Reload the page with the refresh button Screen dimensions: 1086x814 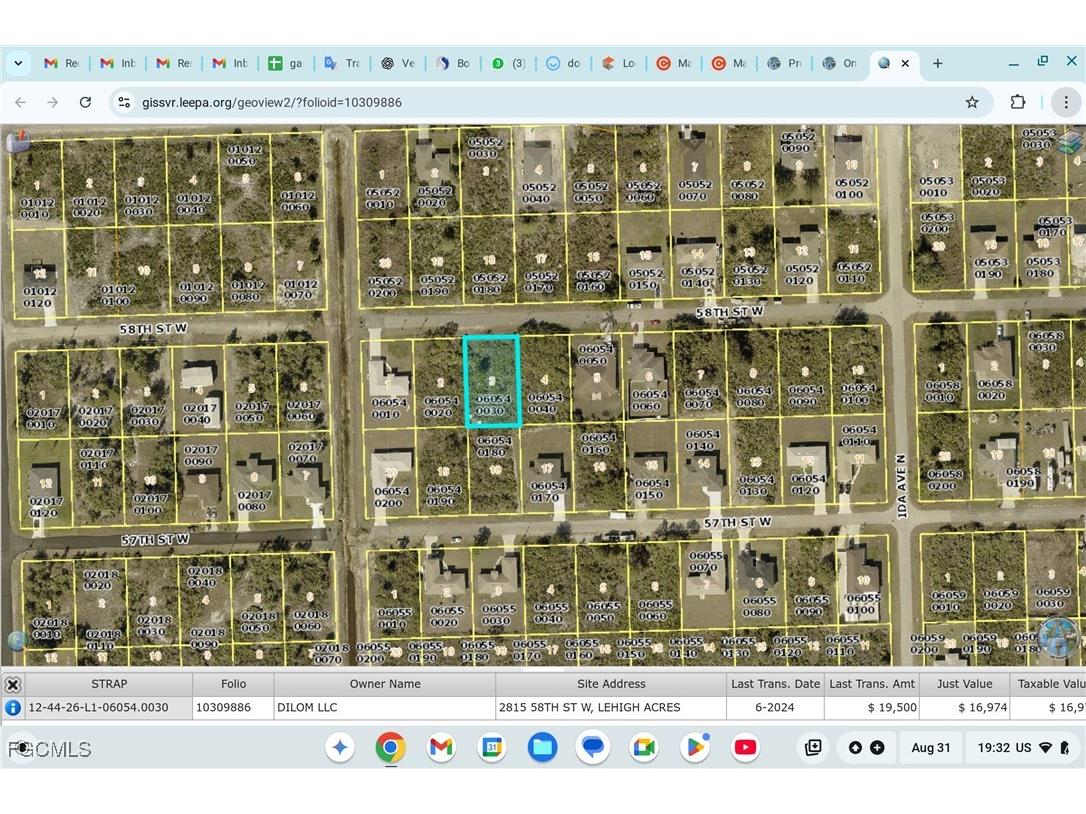pos(85,102)
